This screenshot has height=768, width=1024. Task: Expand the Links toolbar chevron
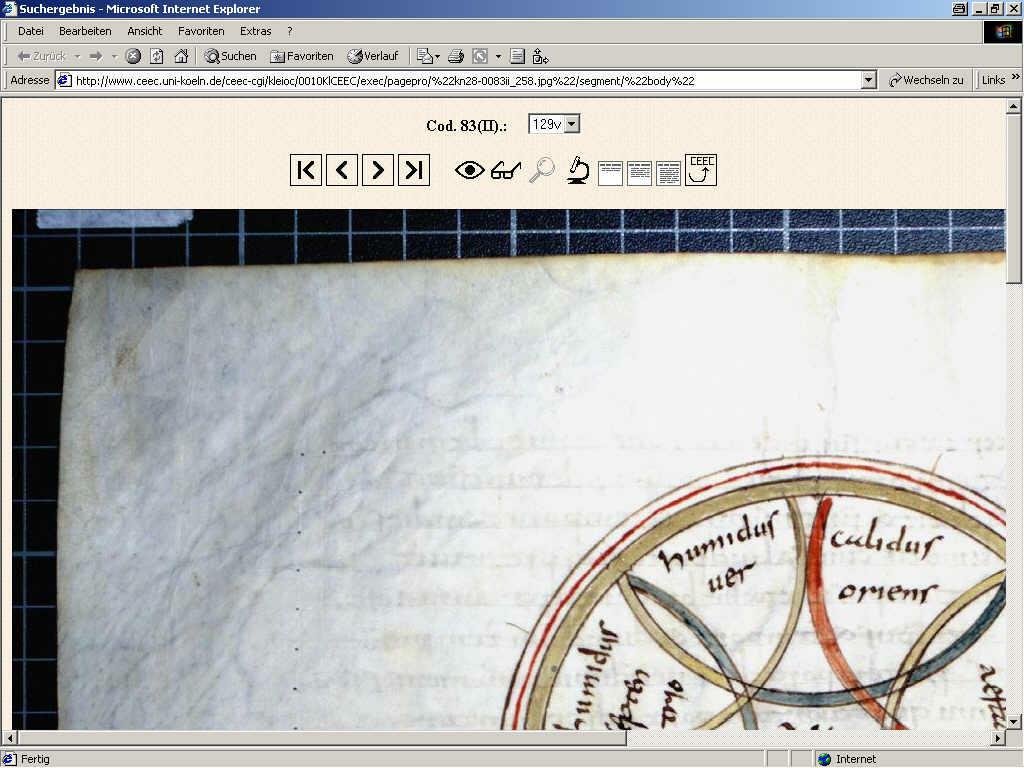1015,77
